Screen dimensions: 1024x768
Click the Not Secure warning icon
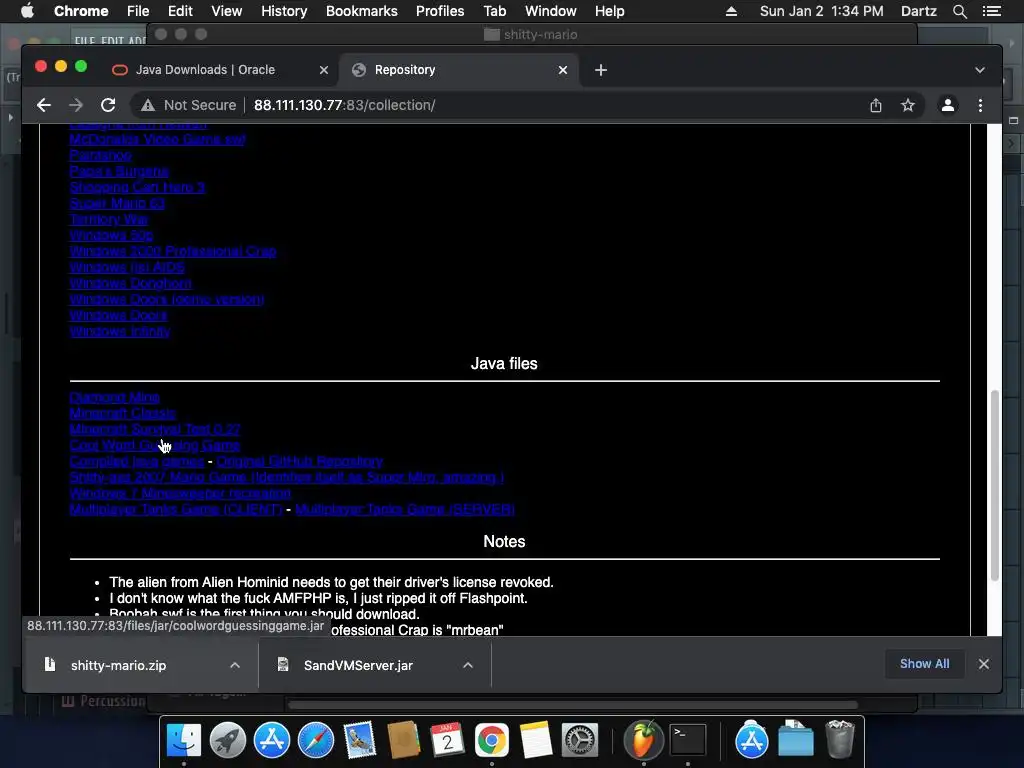click(148, 105)
